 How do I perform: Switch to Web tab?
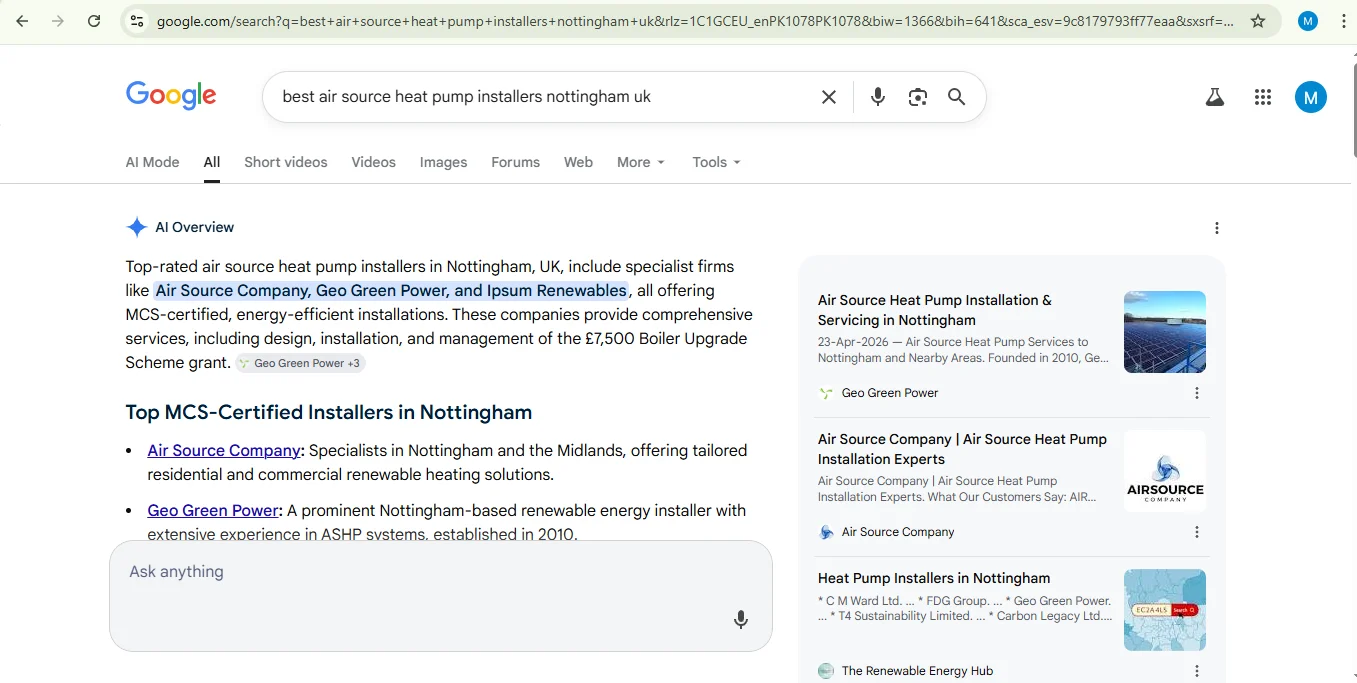point(578,162)
